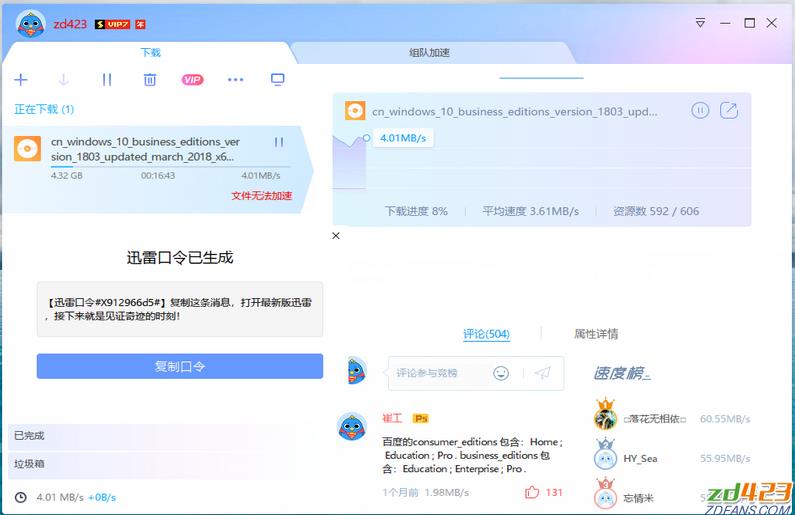This screenshot has width=795, height=515.
Task: Send comment with paper plane icon
Action: click(x=542, y=373)
